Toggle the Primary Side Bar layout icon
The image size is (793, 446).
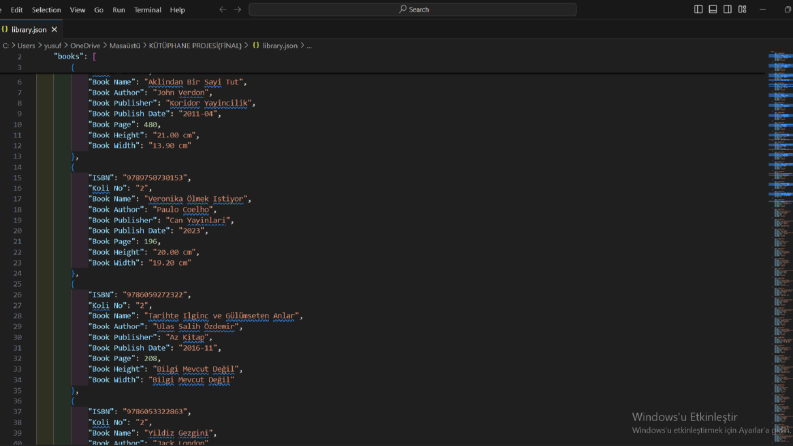pyautogui.click(x=698, y=10)
